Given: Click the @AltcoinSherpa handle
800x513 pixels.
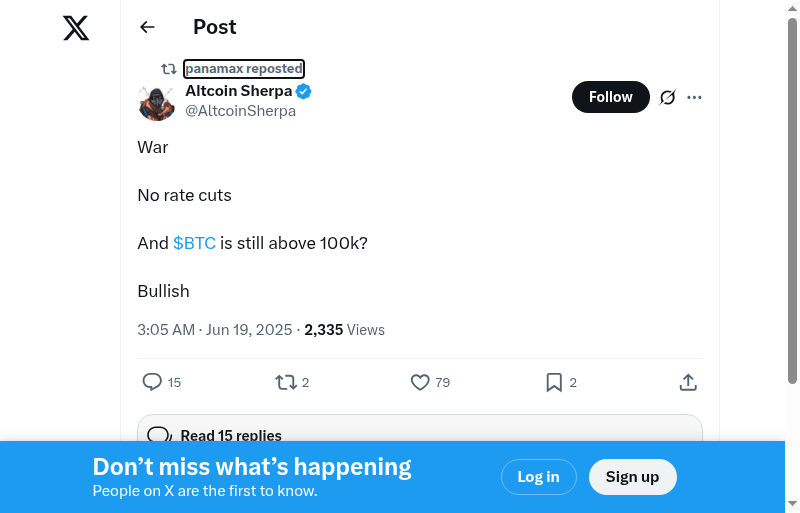Looking at the screenshot, I should (240, 111).
